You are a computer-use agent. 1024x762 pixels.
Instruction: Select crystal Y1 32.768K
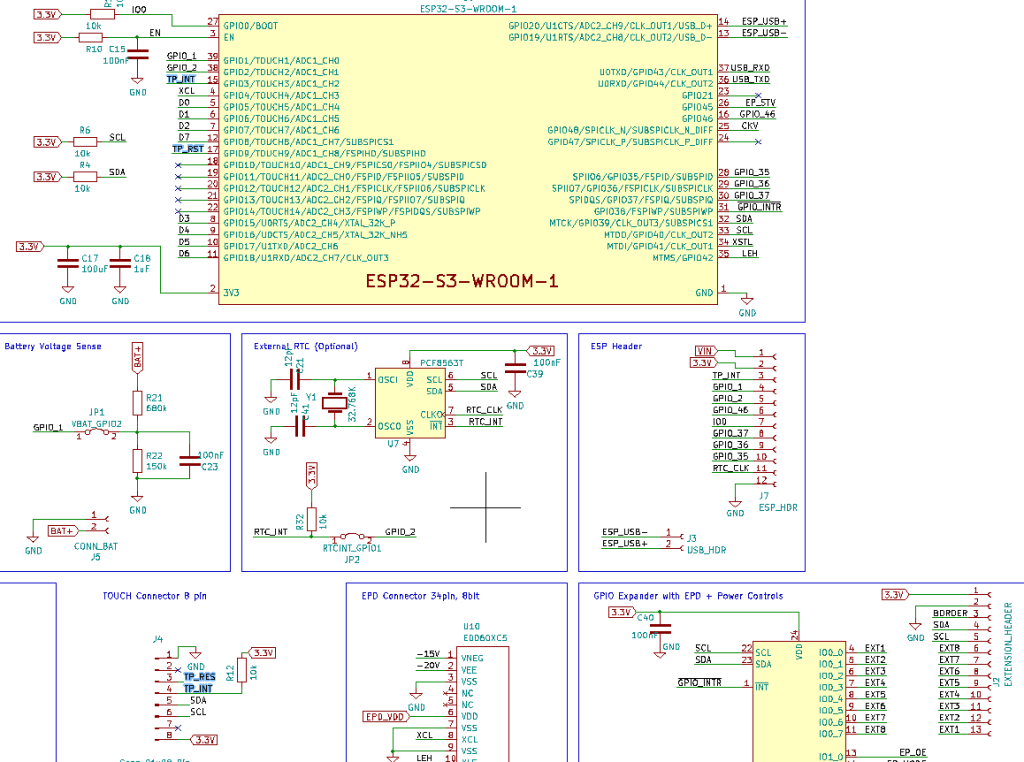click(337, 404)
